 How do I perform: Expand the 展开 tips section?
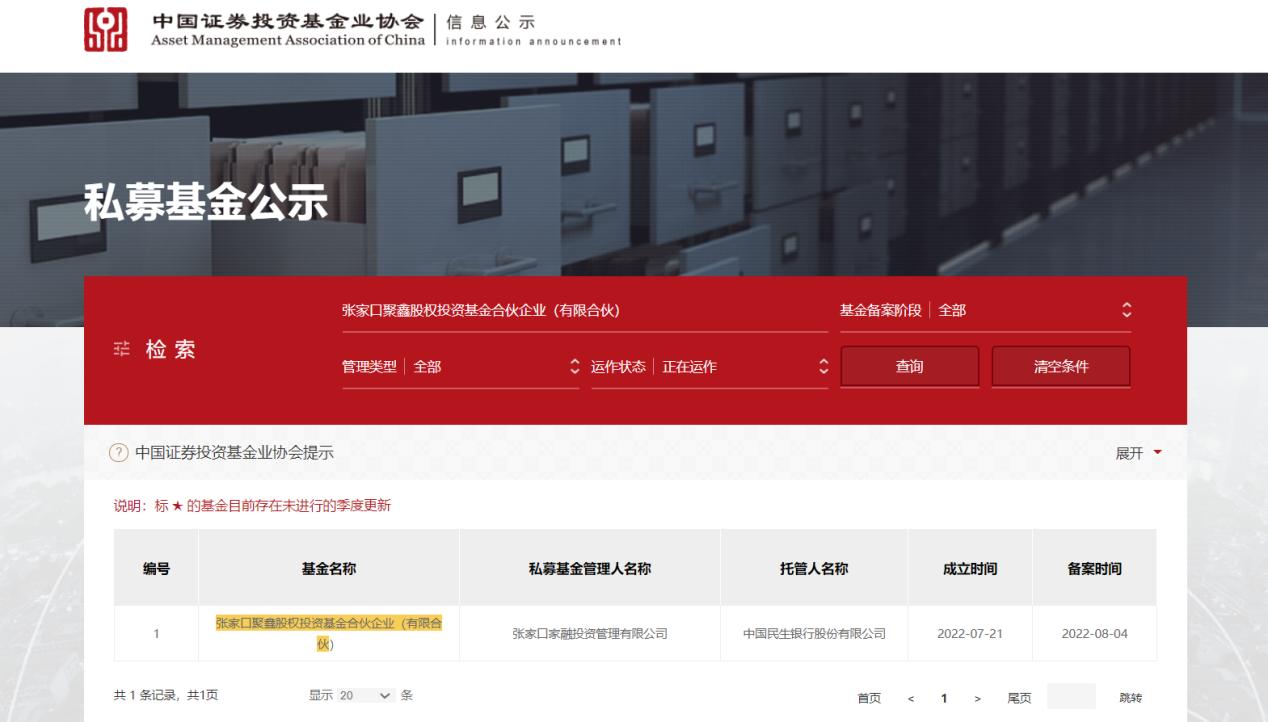click(1138, 453)
